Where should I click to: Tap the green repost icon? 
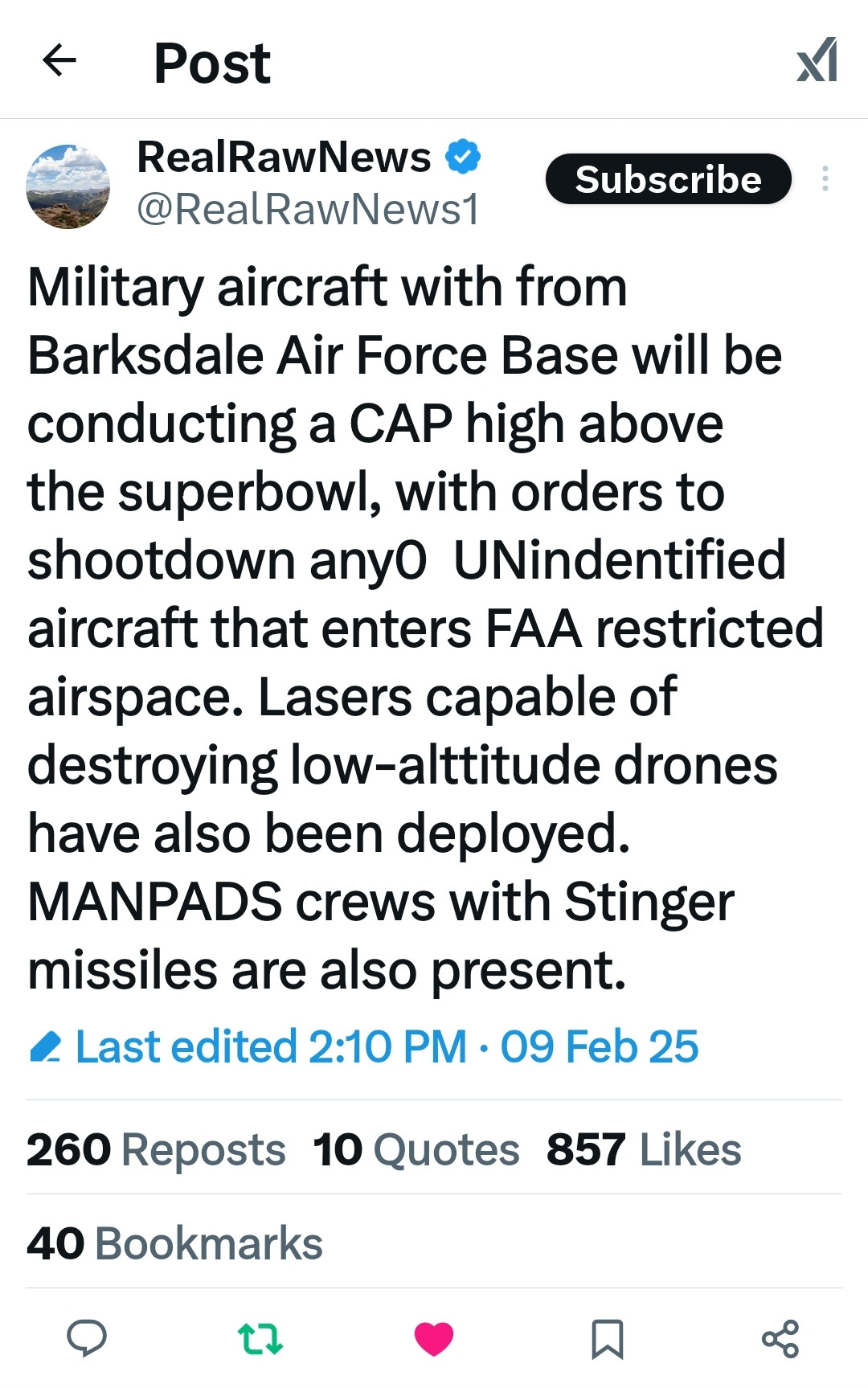pos(260,1338)
